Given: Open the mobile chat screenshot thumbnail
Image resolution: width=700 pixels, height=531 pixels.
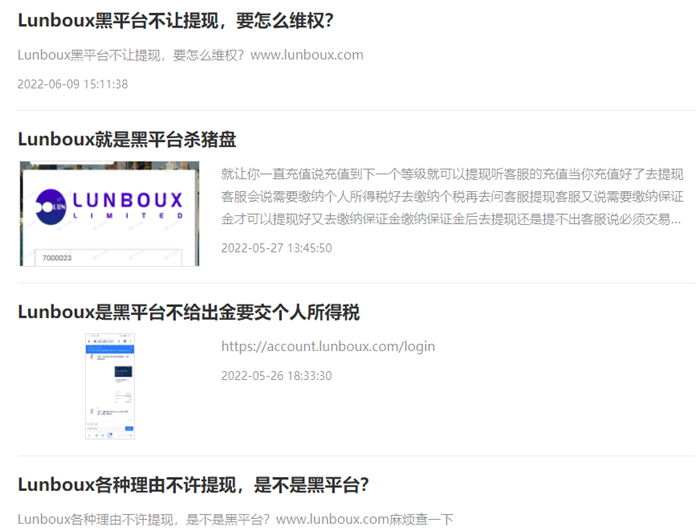Looking at the screenshot, I should (109, 387).
